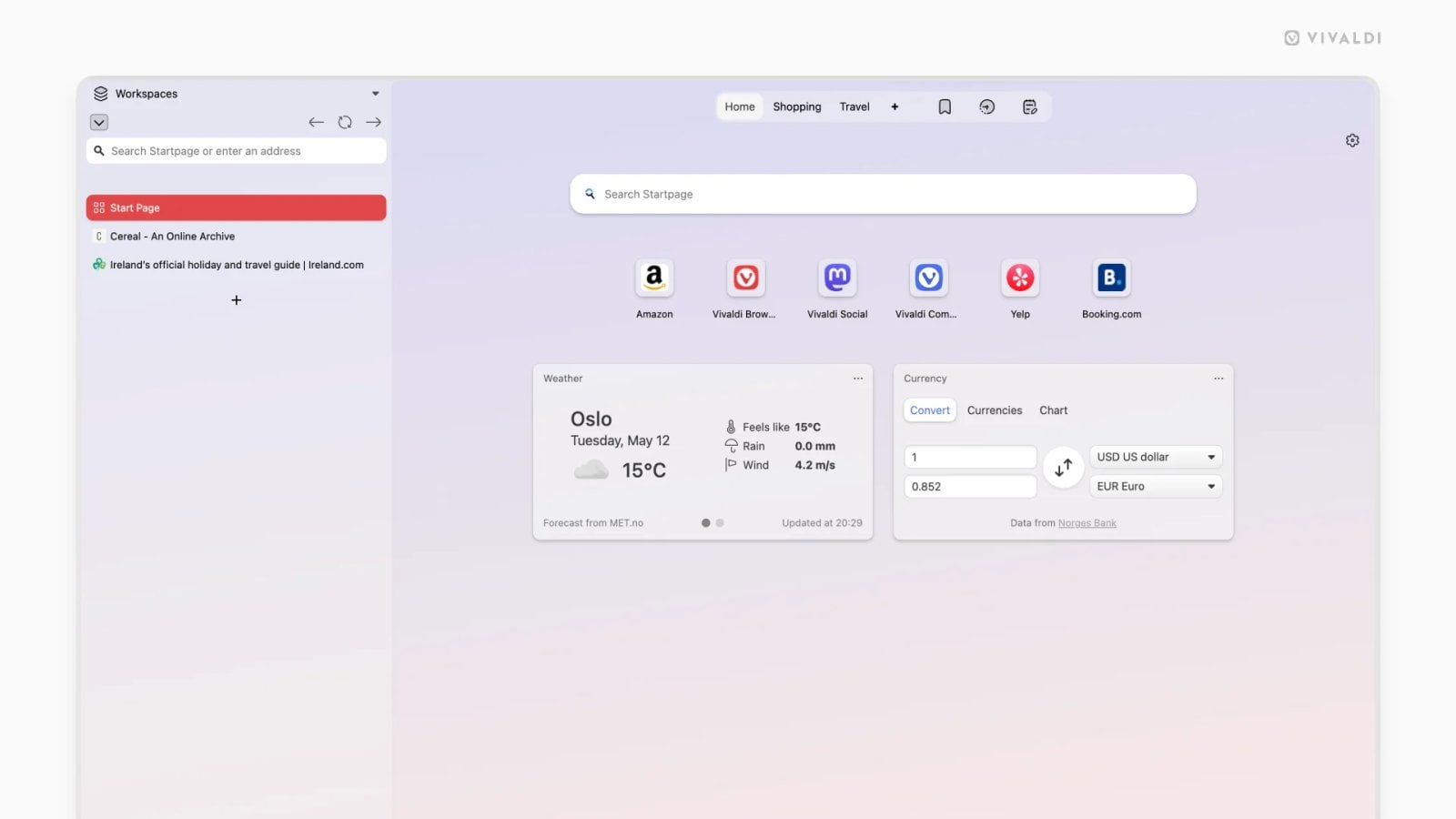
Task: Open the Yelp speed dial
Action: pos(1020,278)
